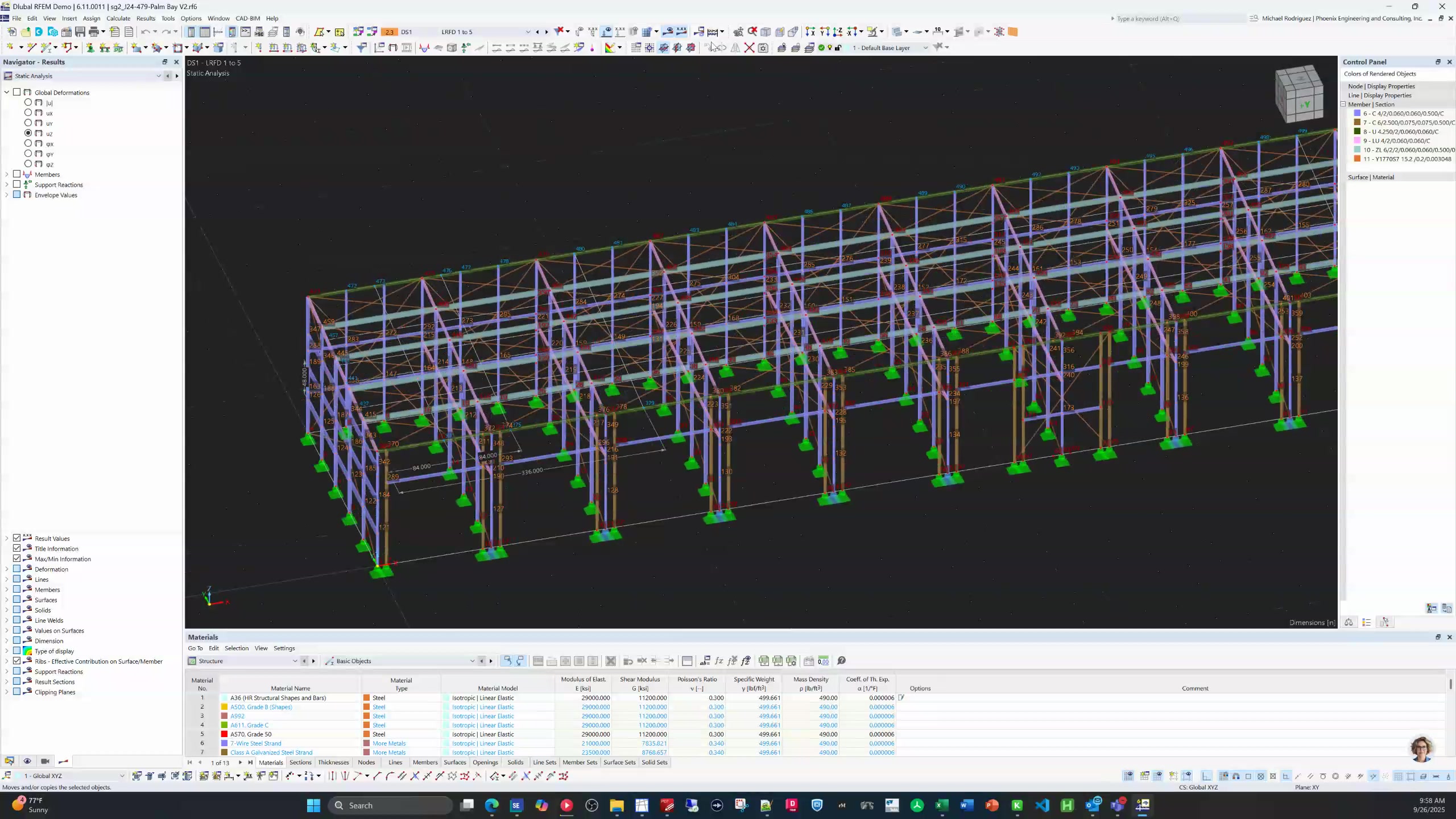Click the navigator eye Display tab icon

[27, 761]
